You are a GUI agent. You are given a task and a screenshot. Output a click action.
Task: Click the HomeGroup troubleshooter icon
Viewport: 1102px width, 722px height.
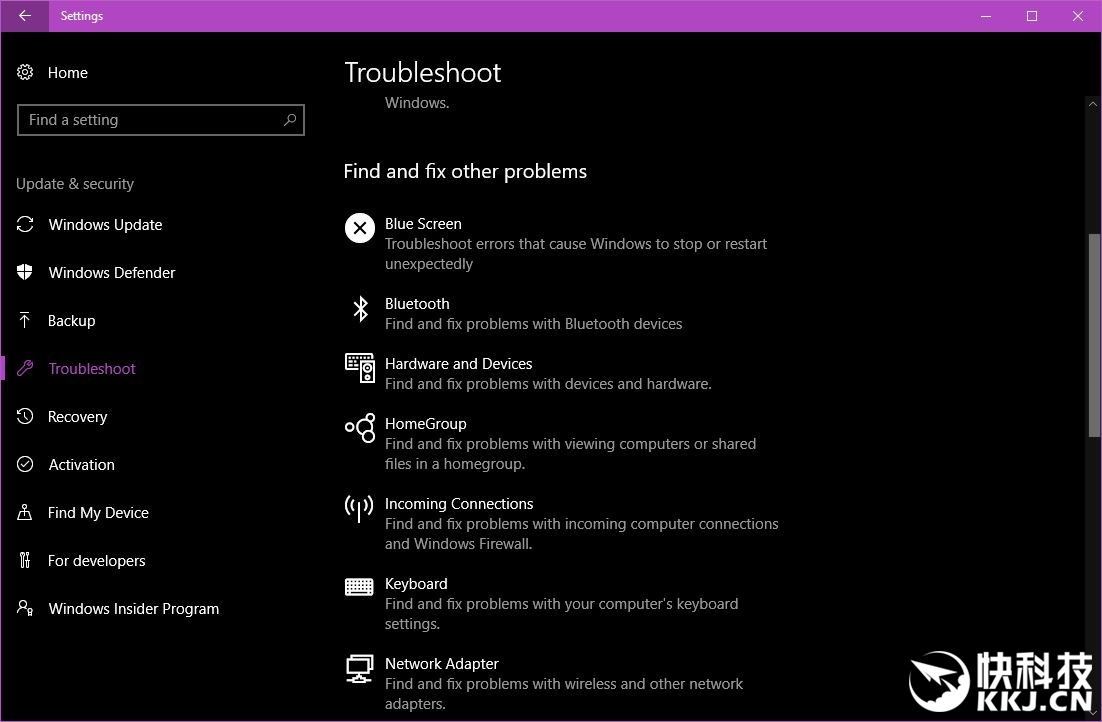pyautogui.click(x=360, y=428)
